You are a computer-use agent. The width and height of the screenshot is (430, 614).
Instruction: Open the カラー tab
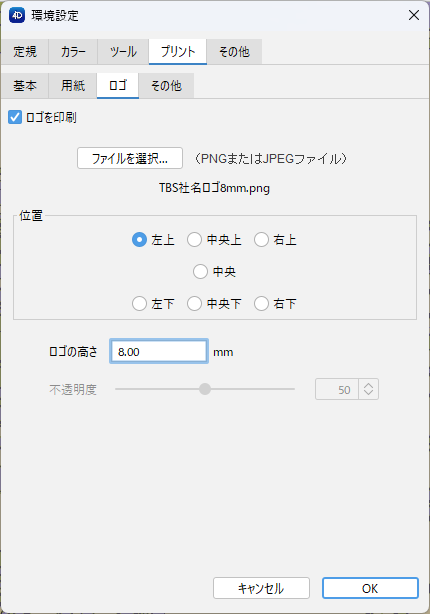[73, 52]
